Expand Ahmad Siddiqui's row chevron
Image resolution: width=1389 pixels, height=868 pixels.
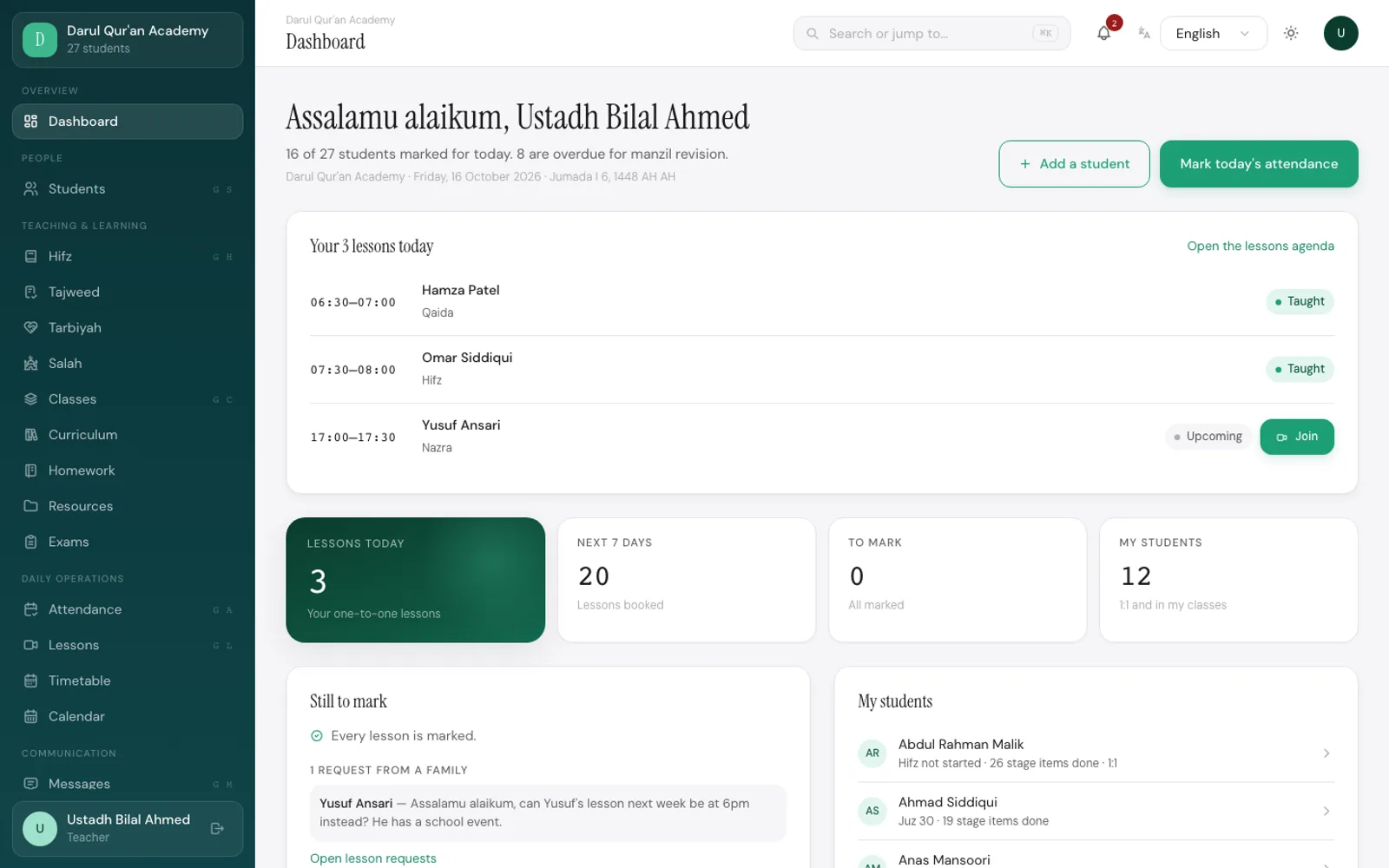pyautogui.click(x=1326, y=811)
